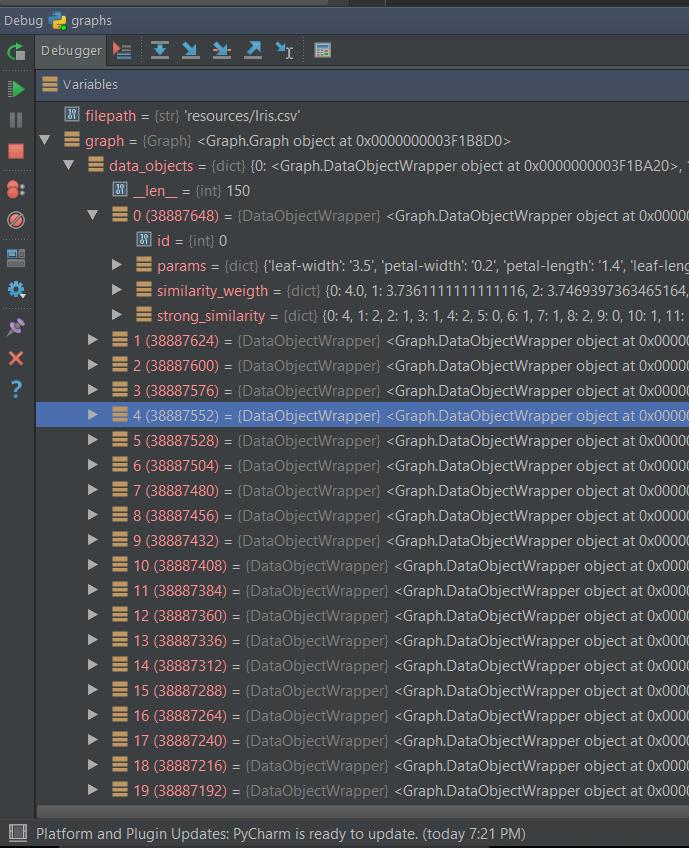The image size is (689, 848).
Task: Stop the debug session red square
Action: [16, 151]
